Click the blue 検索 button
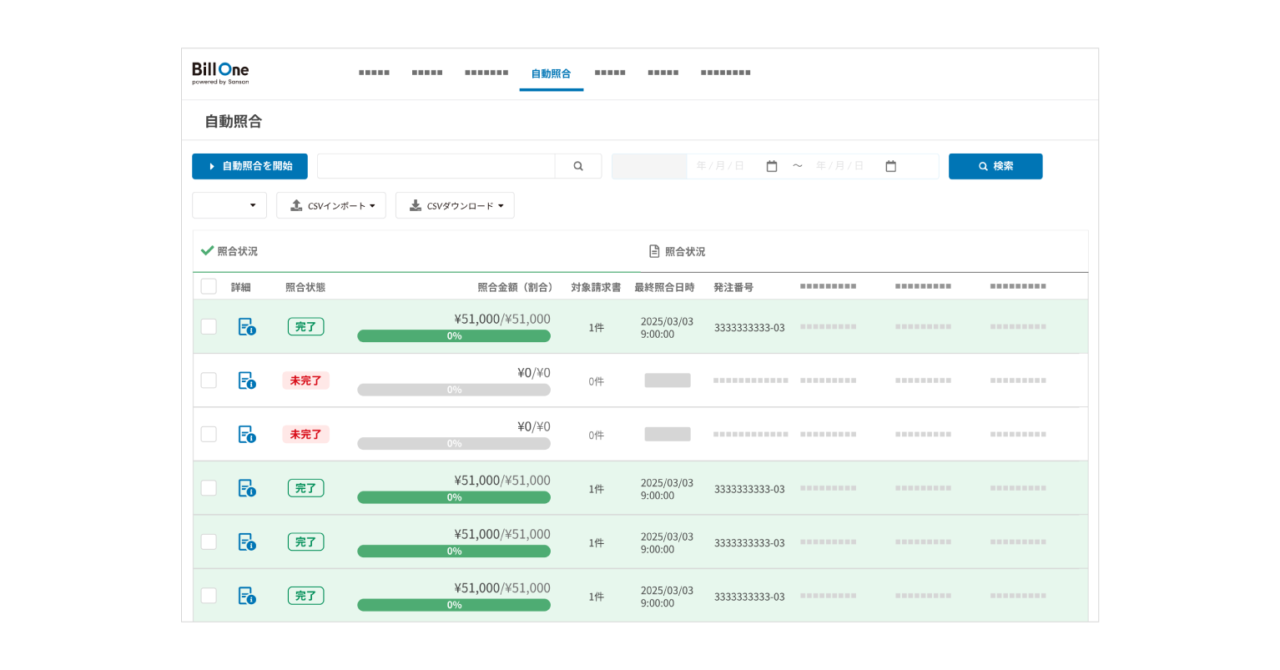The image size is (1280, 670). click(995, 166)
